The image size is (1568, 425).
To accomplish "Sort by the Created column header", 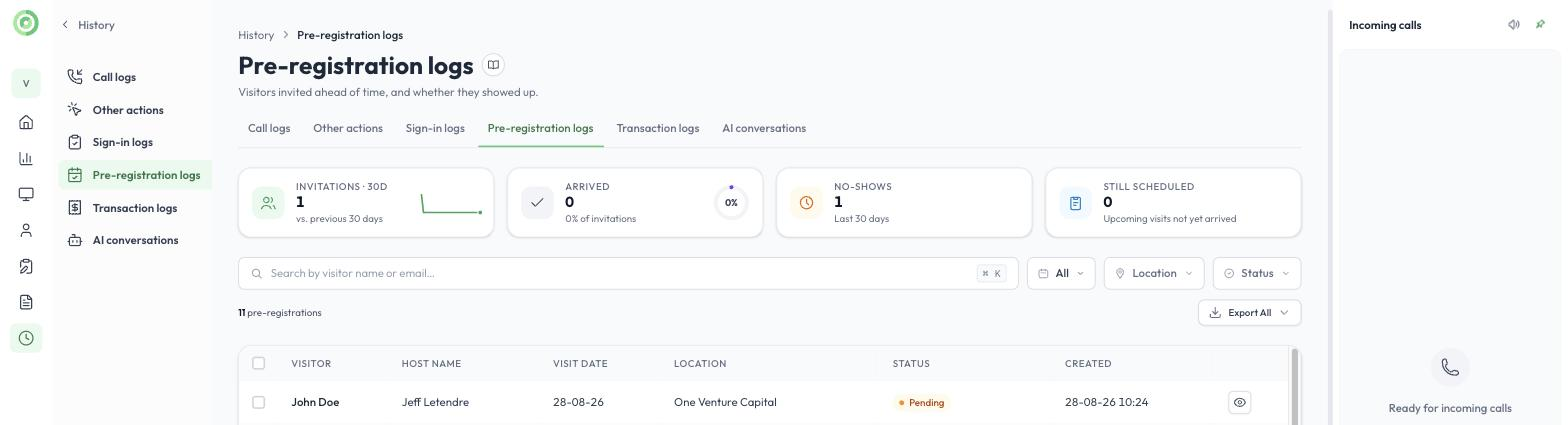I will (x=1088, y=363).
